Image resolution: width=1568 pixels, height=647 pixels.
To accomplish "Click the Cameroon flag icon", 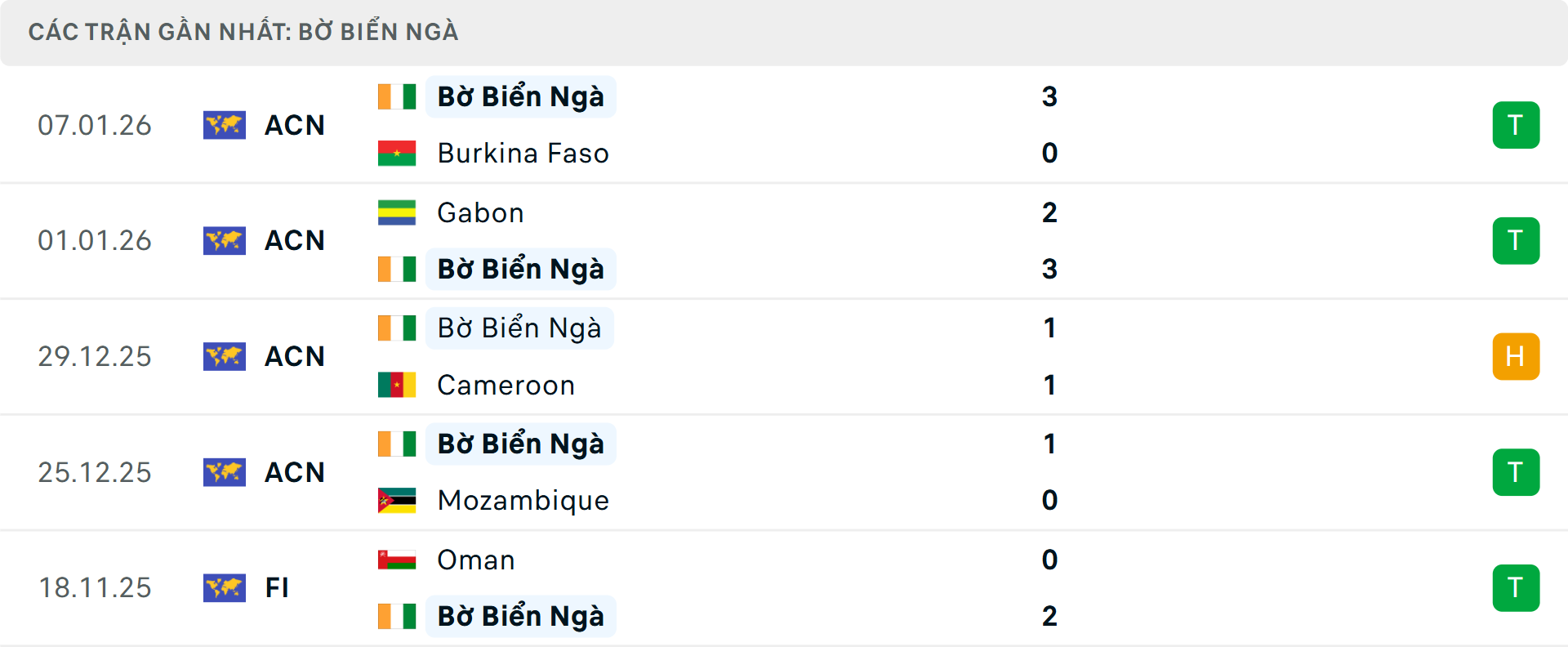I will tap(397, 385).
